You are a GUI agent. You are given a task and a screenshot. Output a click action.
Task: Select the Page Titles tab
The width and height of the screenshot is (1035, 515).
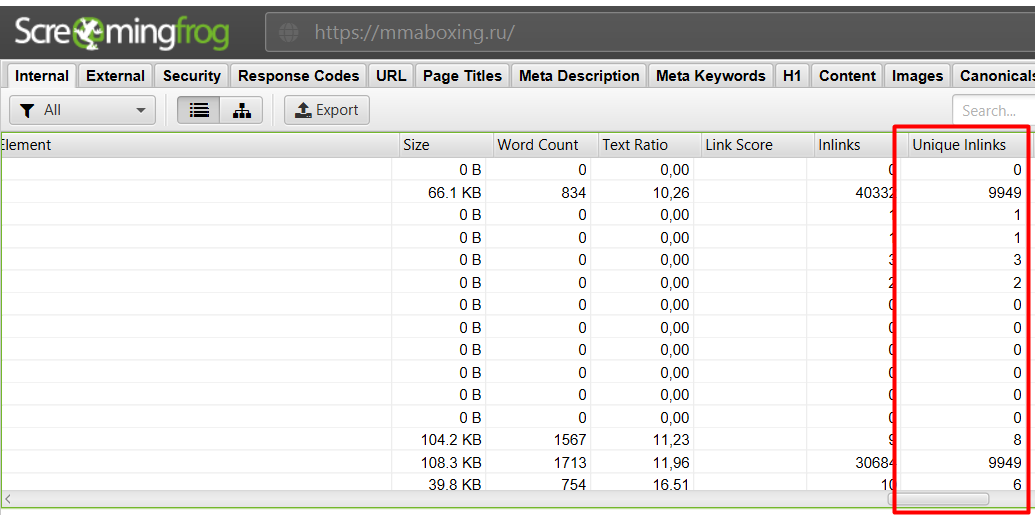462,76
